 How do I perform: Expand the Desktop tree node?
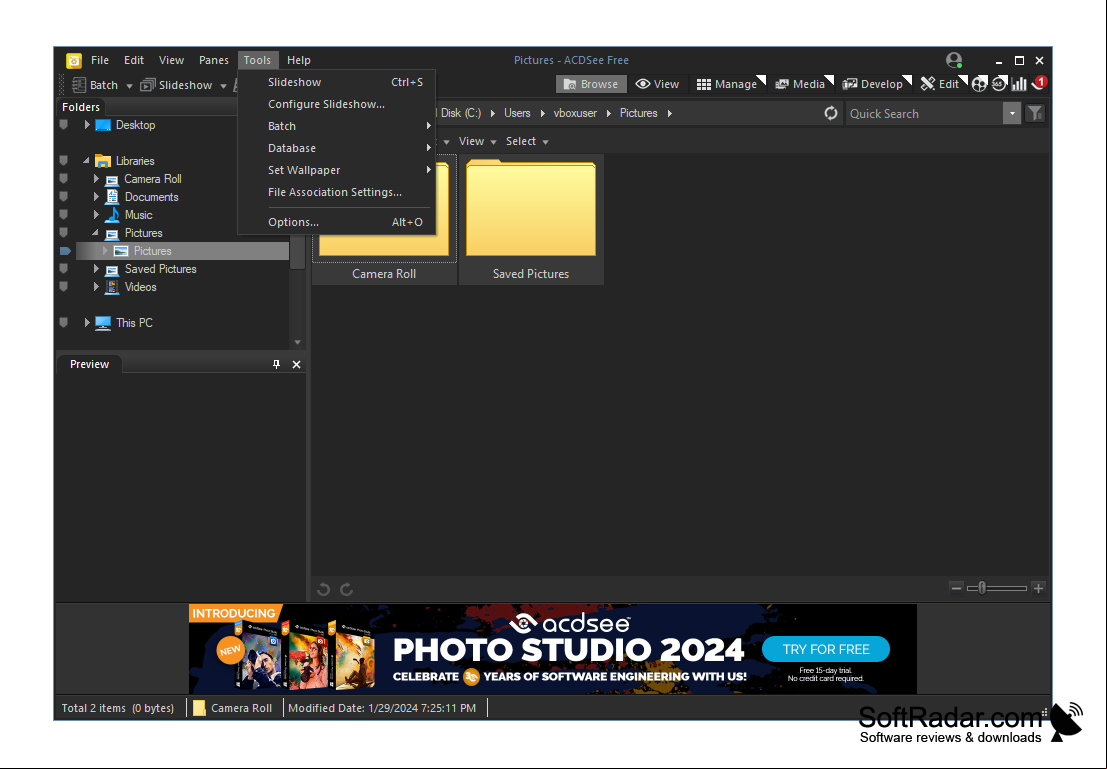click(x=87, y=125)
